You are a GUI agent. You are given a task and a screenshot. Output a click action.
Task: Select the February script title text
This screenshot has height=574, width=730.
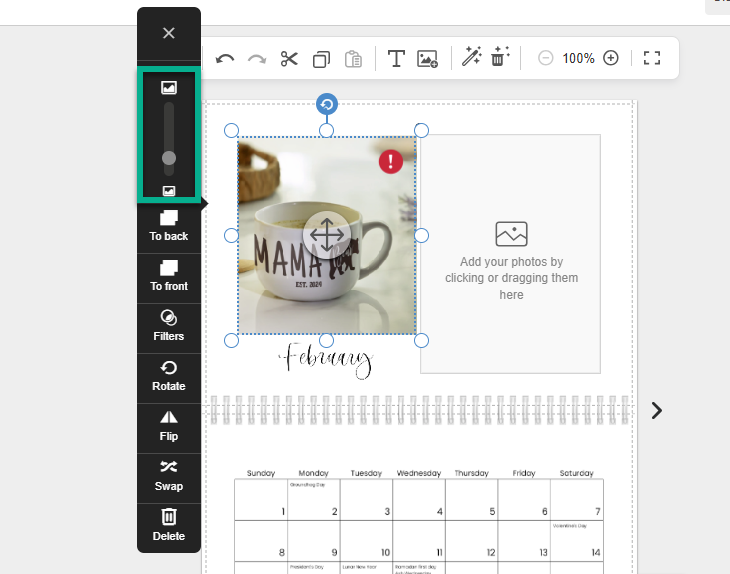click(327, 361)
